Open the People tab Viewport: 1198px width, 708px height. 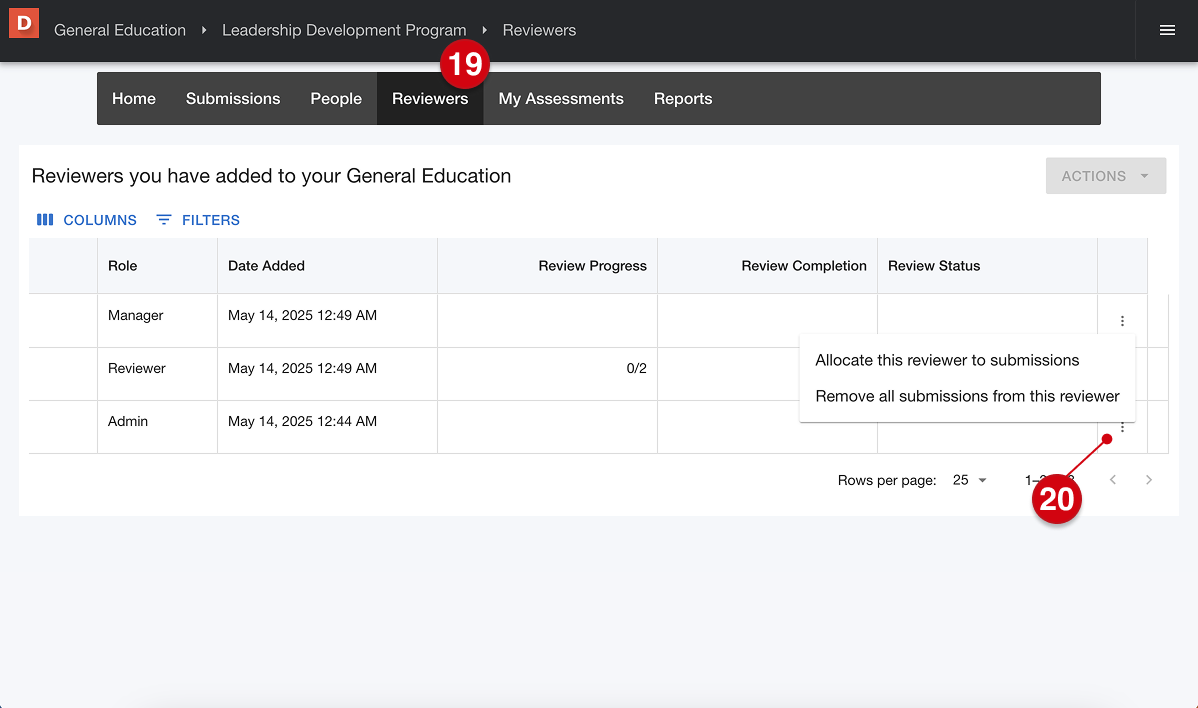click(x=336, y=99)
